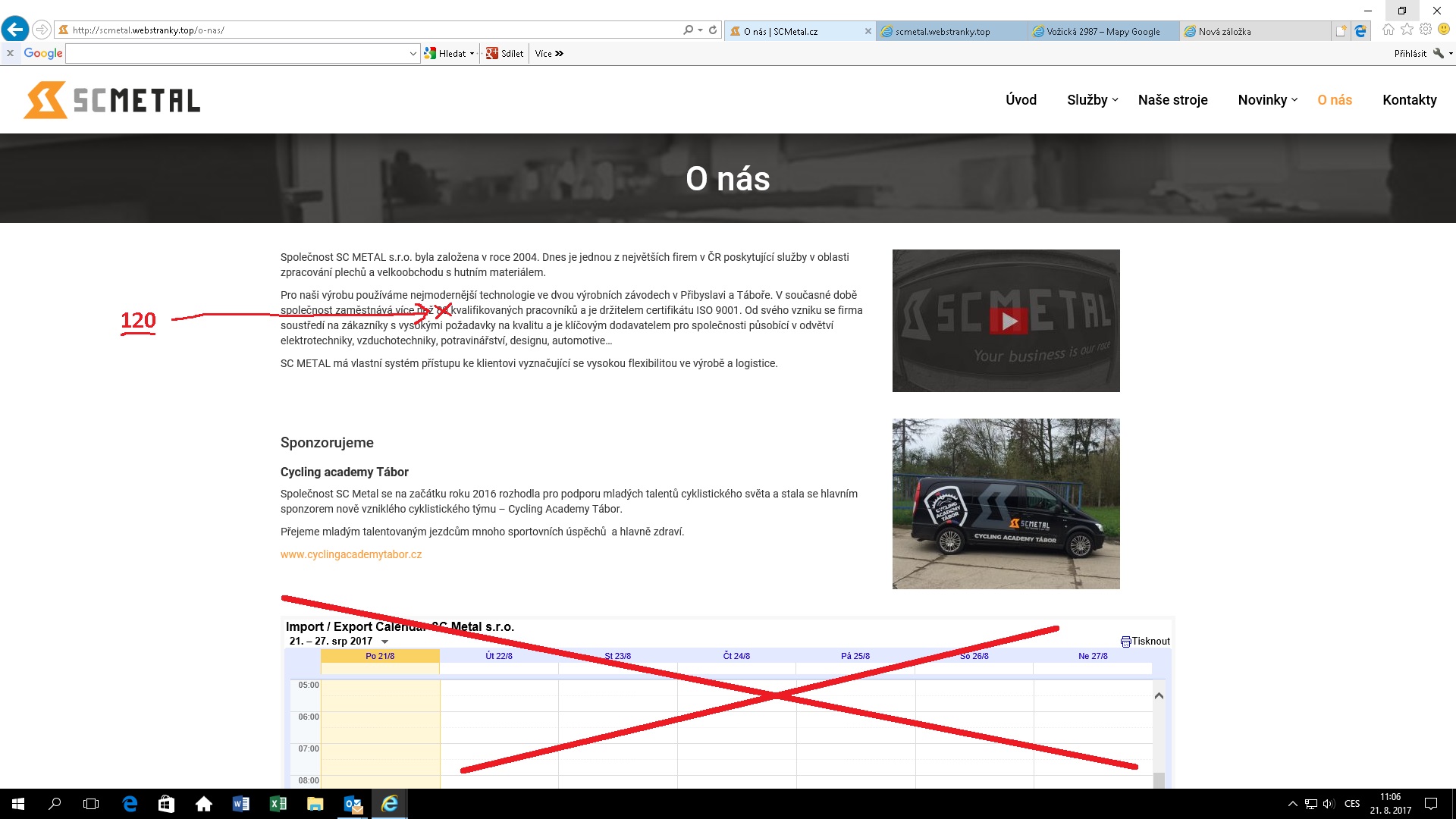Click Přihlásit in Google toolbar
Viewport: 1456px width, 819px height.
tap(1410, 54)
